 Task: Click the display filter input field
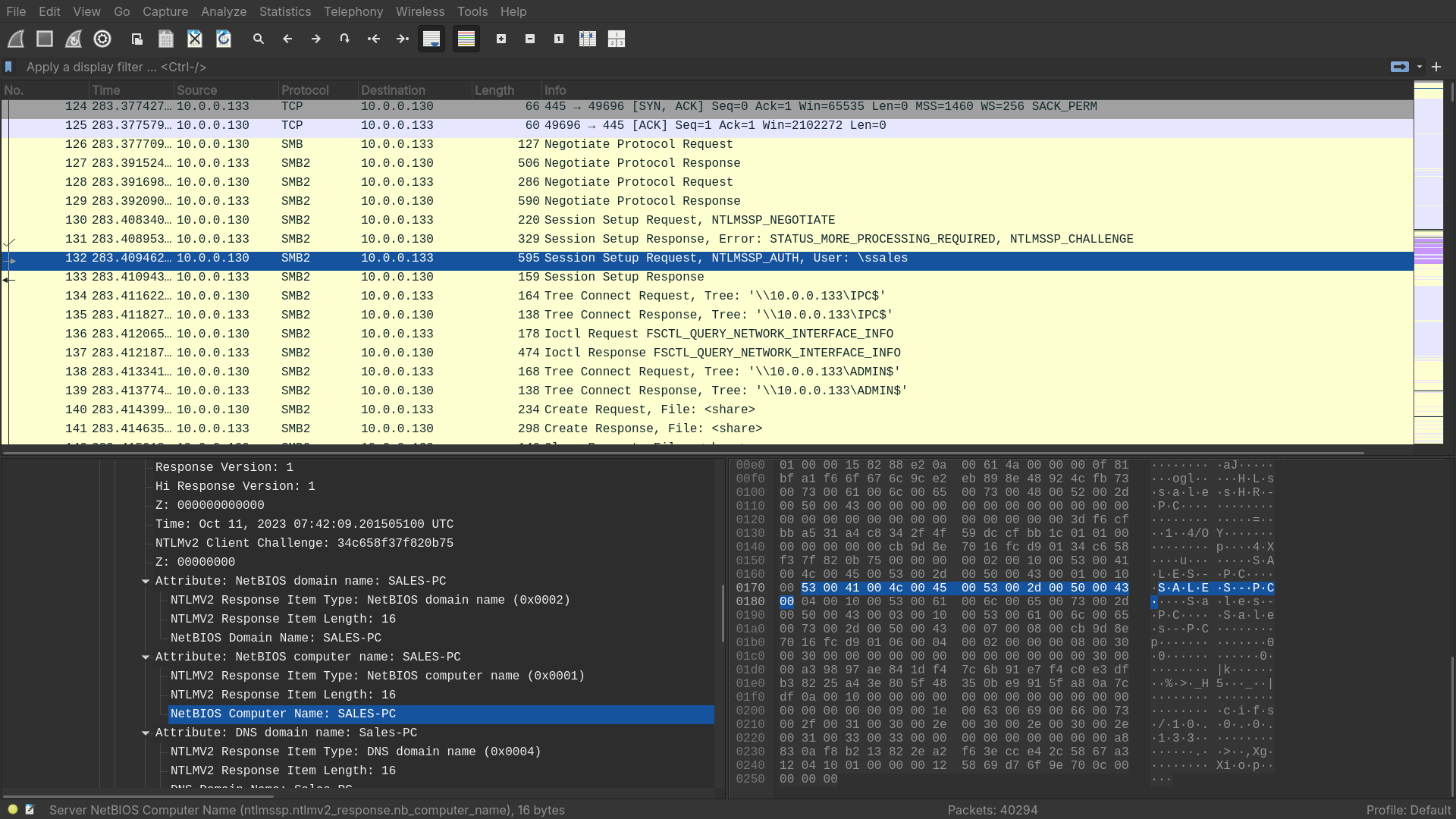point(682,67)
